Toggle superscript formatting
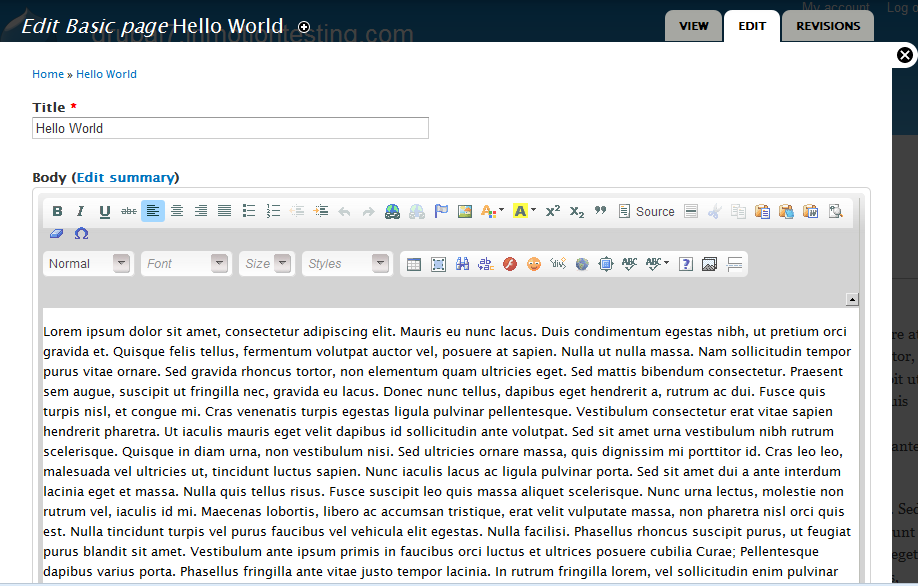 (553, 211)
